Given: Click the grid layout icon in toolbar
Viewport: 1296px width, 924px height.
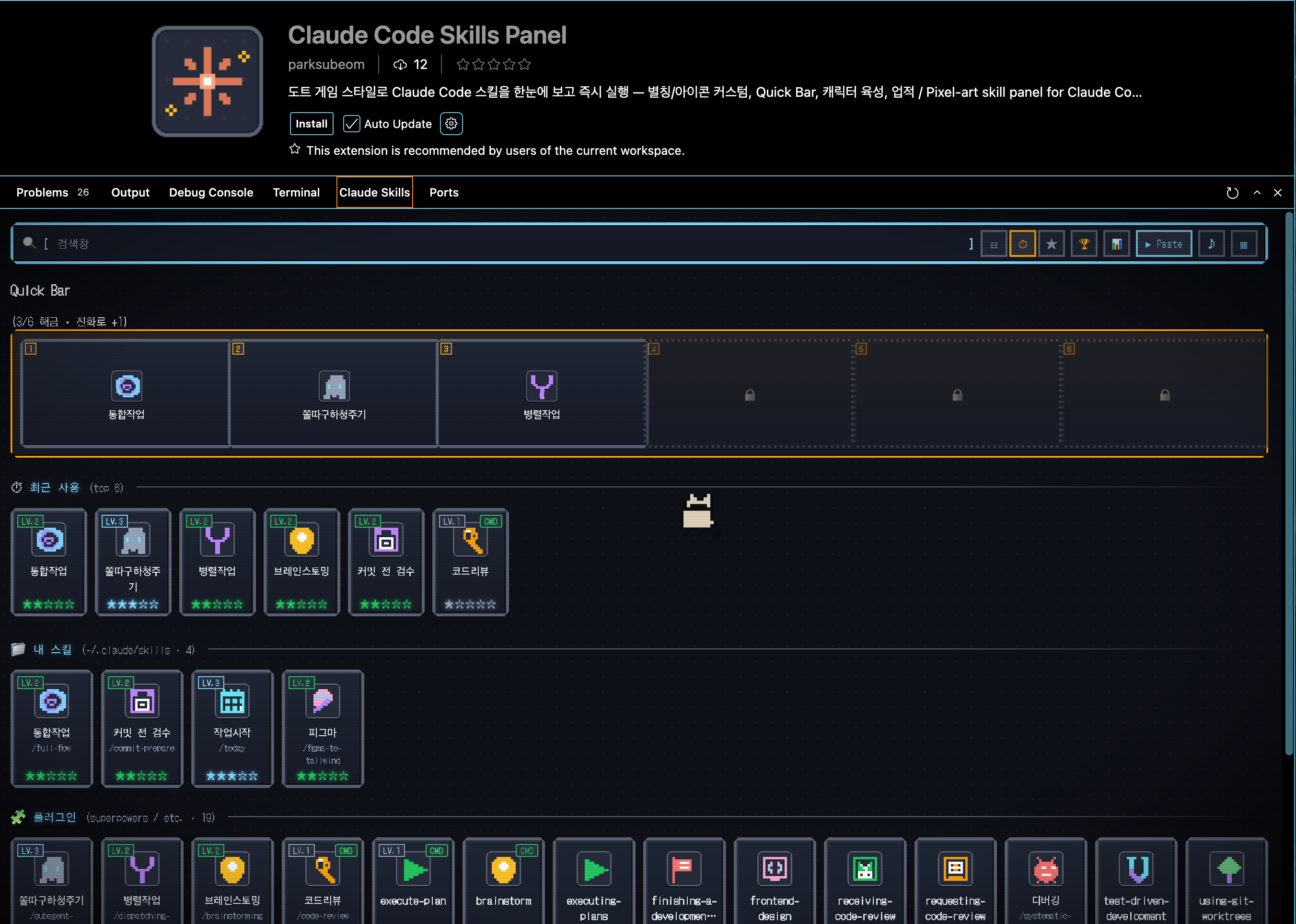Looking at the screenshot, I should coord(1244,244).
